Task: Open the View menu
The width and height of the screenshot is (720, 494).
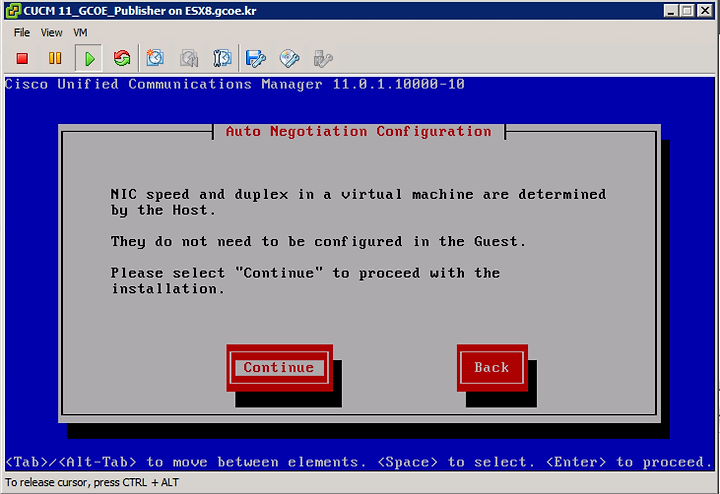Action: [x=51, y=33]
